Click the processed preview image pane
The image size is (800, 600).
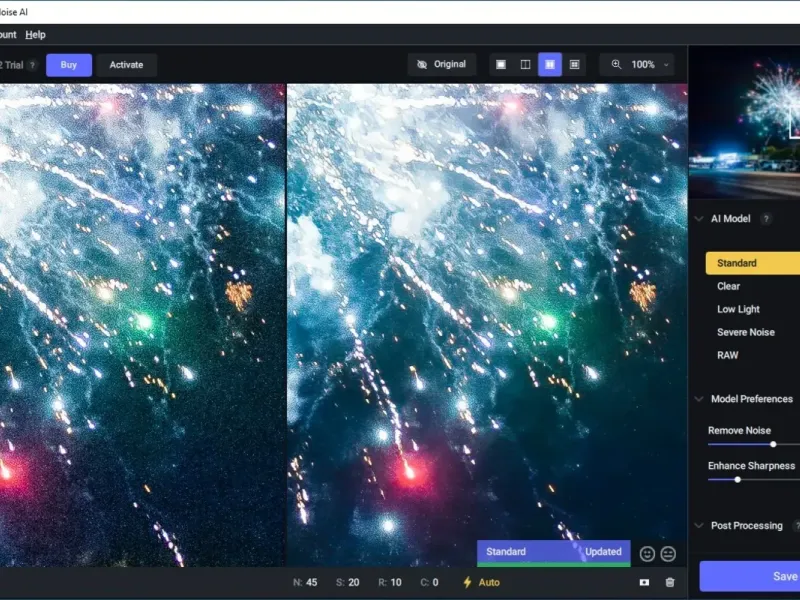487,325
